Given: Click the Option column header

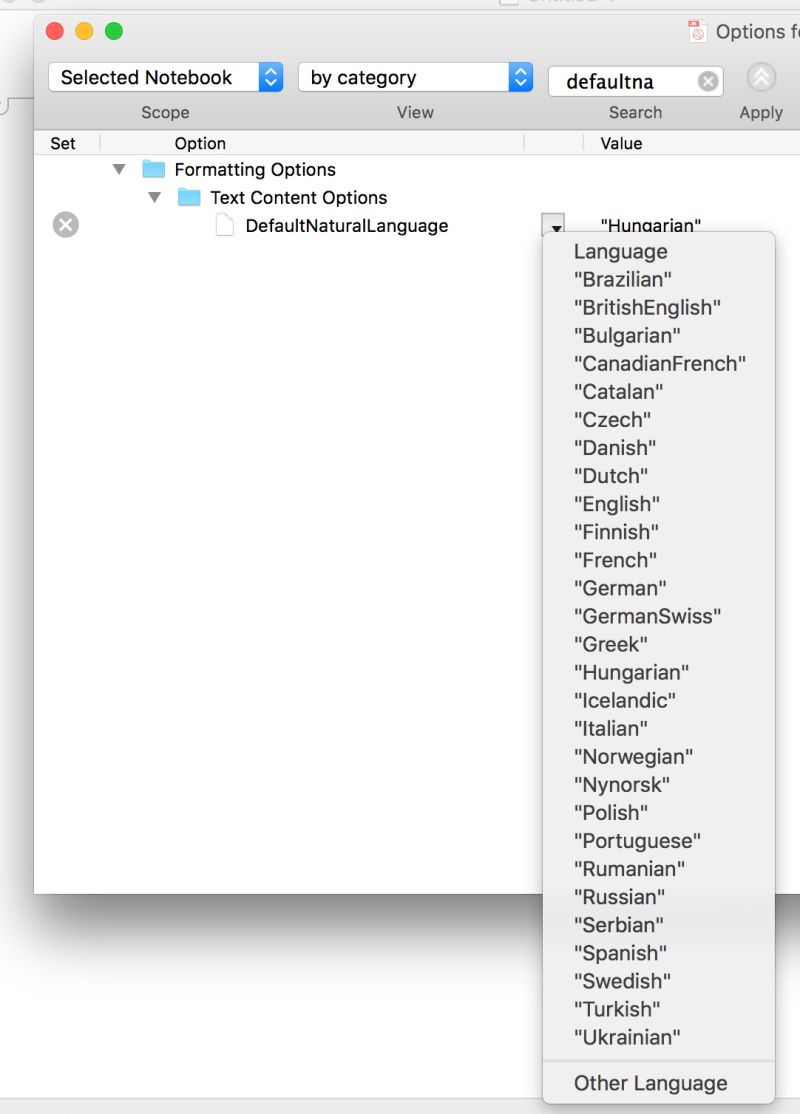Looking at the screenshot, I should [200, 143].
